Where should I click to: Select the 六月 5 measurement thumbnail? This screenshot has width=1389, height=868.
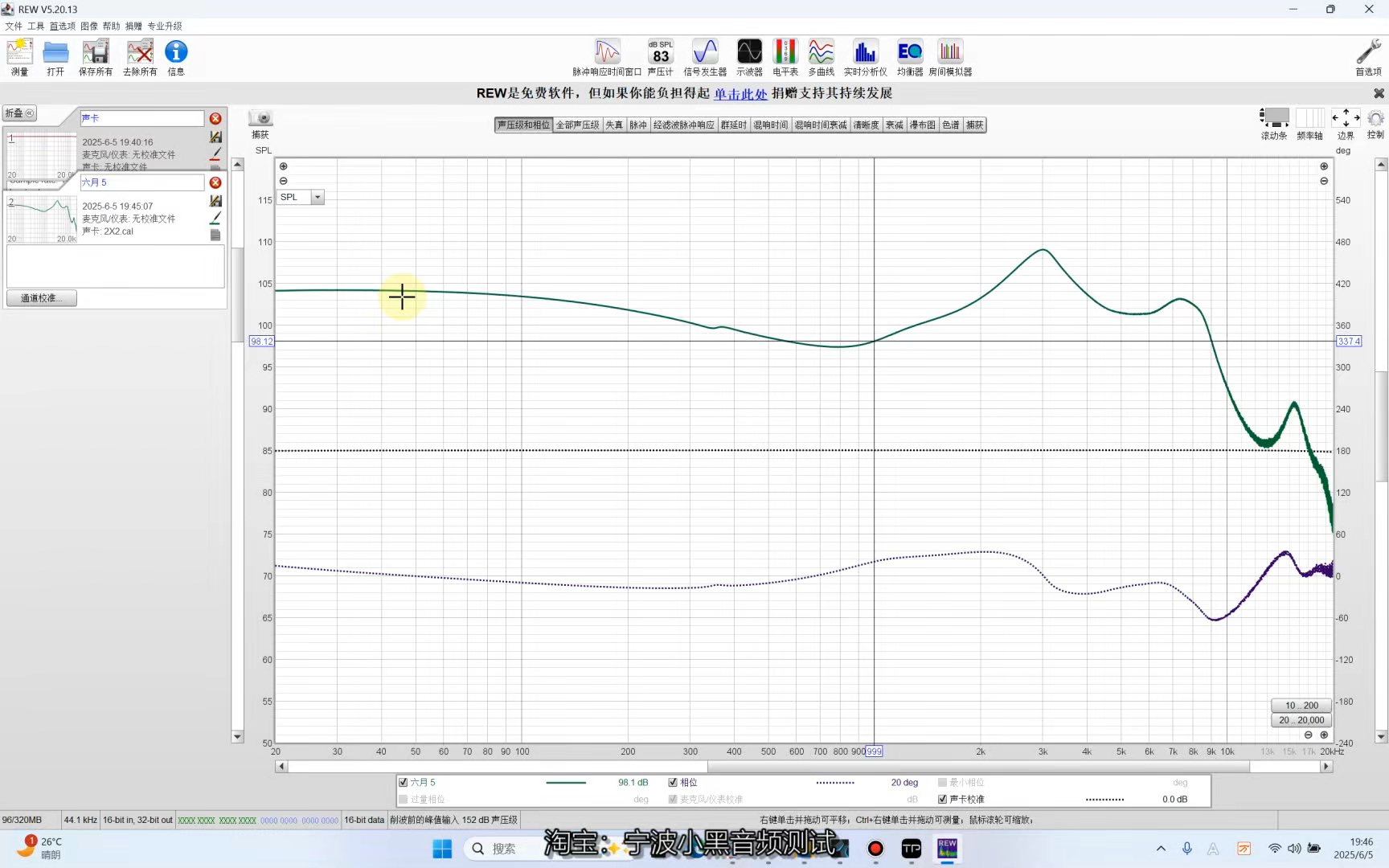[x=42, y=219]
